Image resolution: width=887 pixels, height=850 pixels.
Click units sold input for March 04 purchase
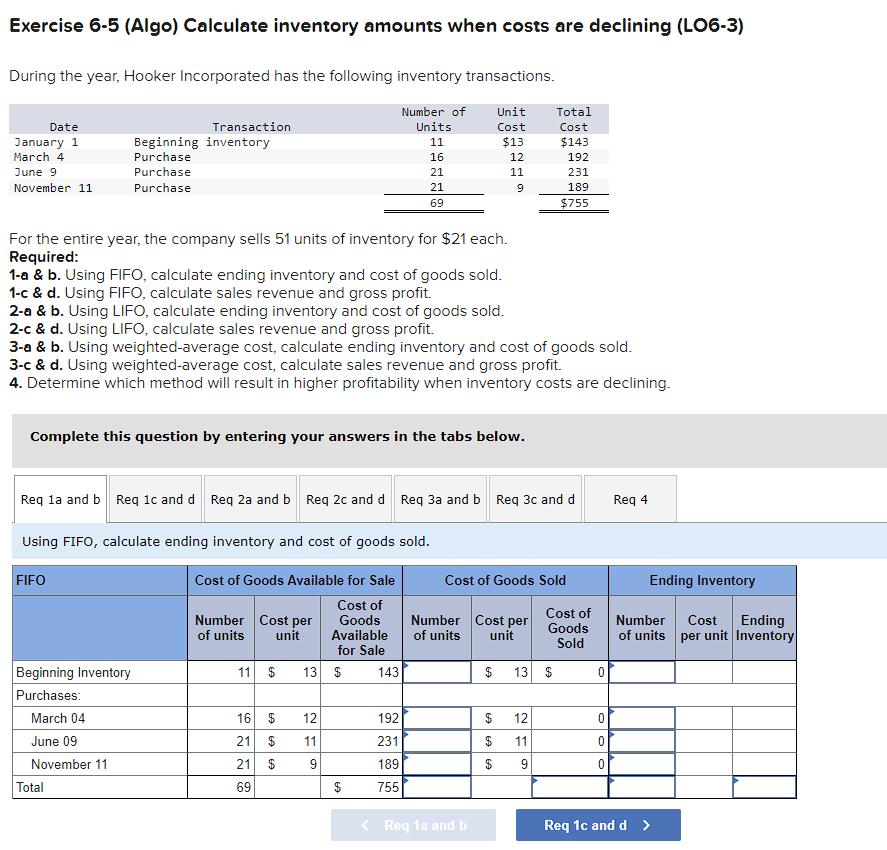click(436, 717)
